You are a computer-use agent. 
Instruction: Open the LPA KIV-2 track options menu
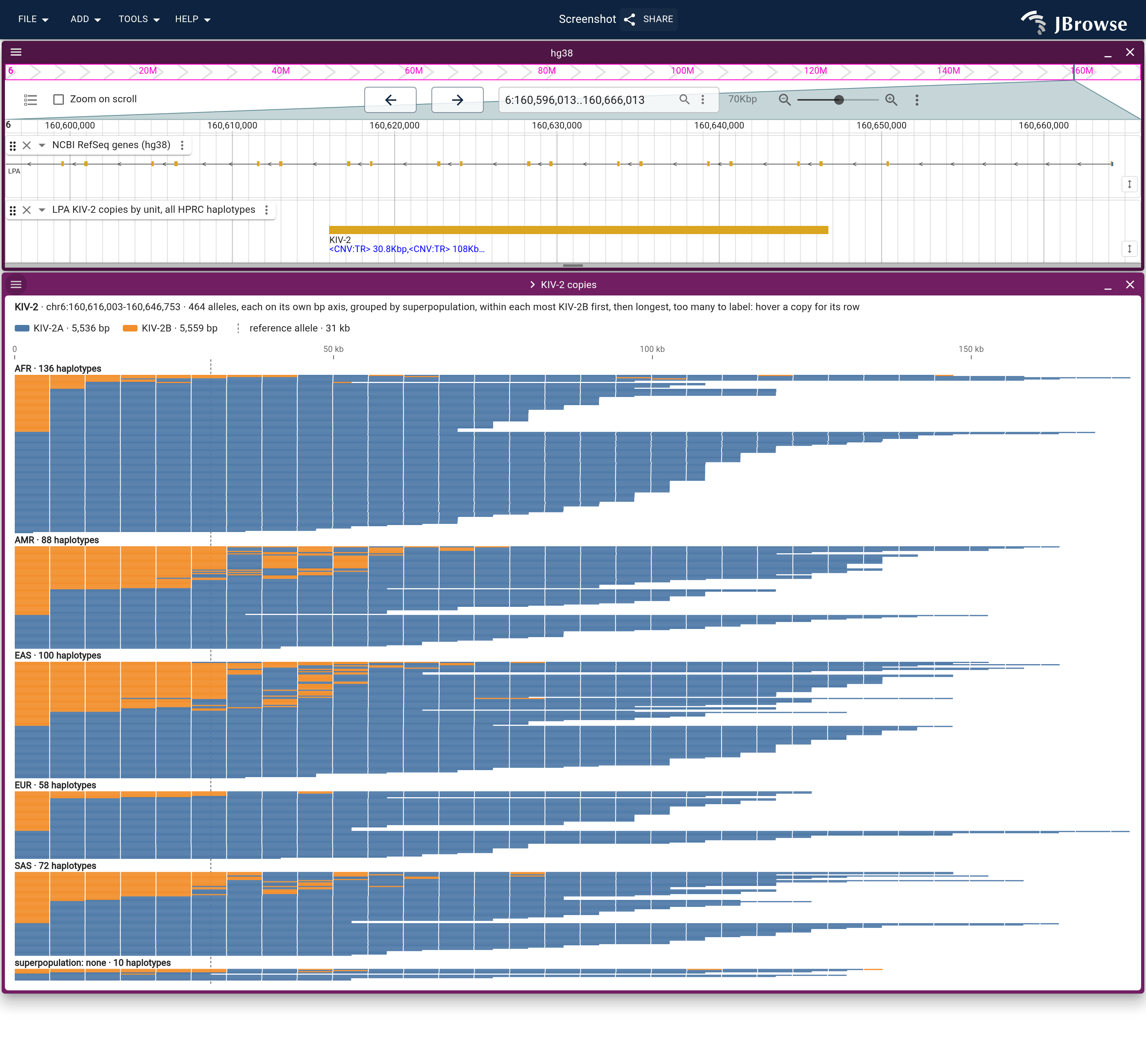click(266, 210)
